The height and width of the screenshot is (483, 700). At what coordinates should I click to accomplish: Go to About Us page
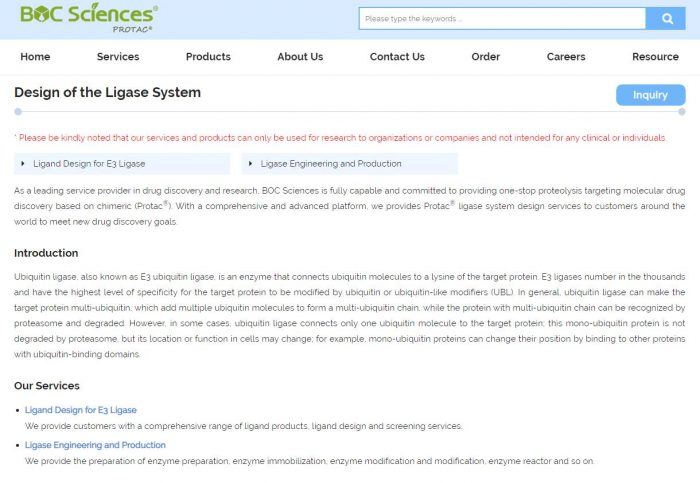[300, 57]
